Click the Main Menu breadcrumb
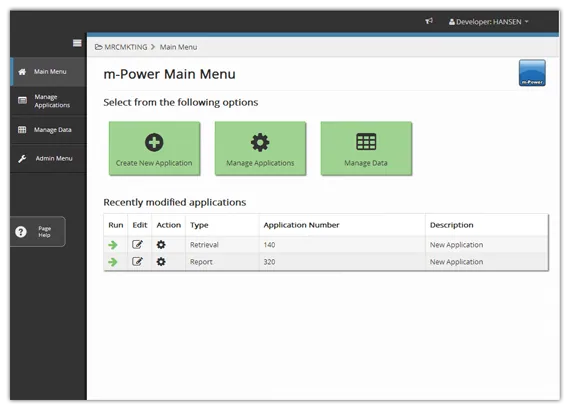570x410 pixels. (178, 47)
